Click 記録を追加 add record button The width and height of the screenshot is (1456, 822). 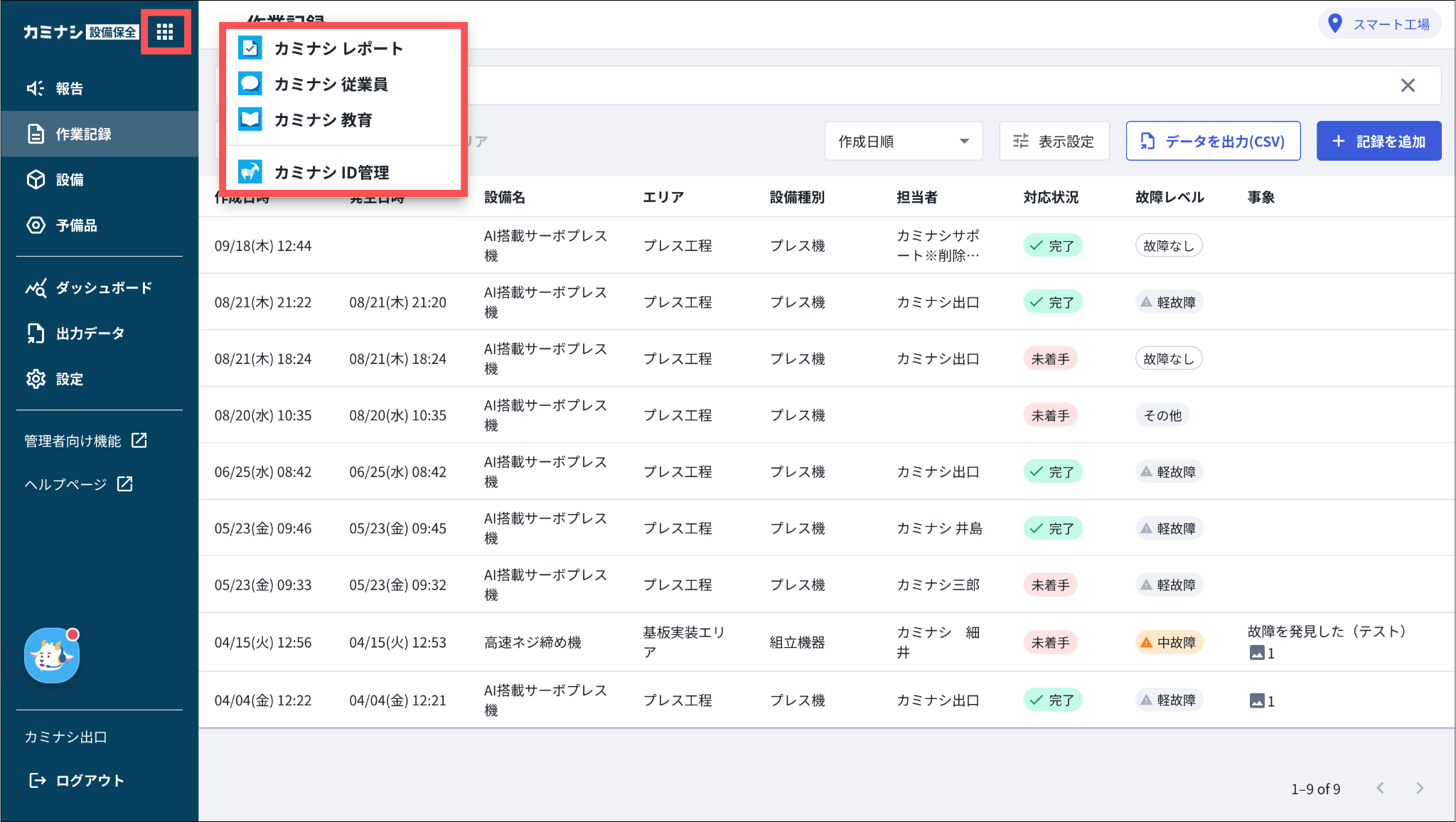[1379, 141]
